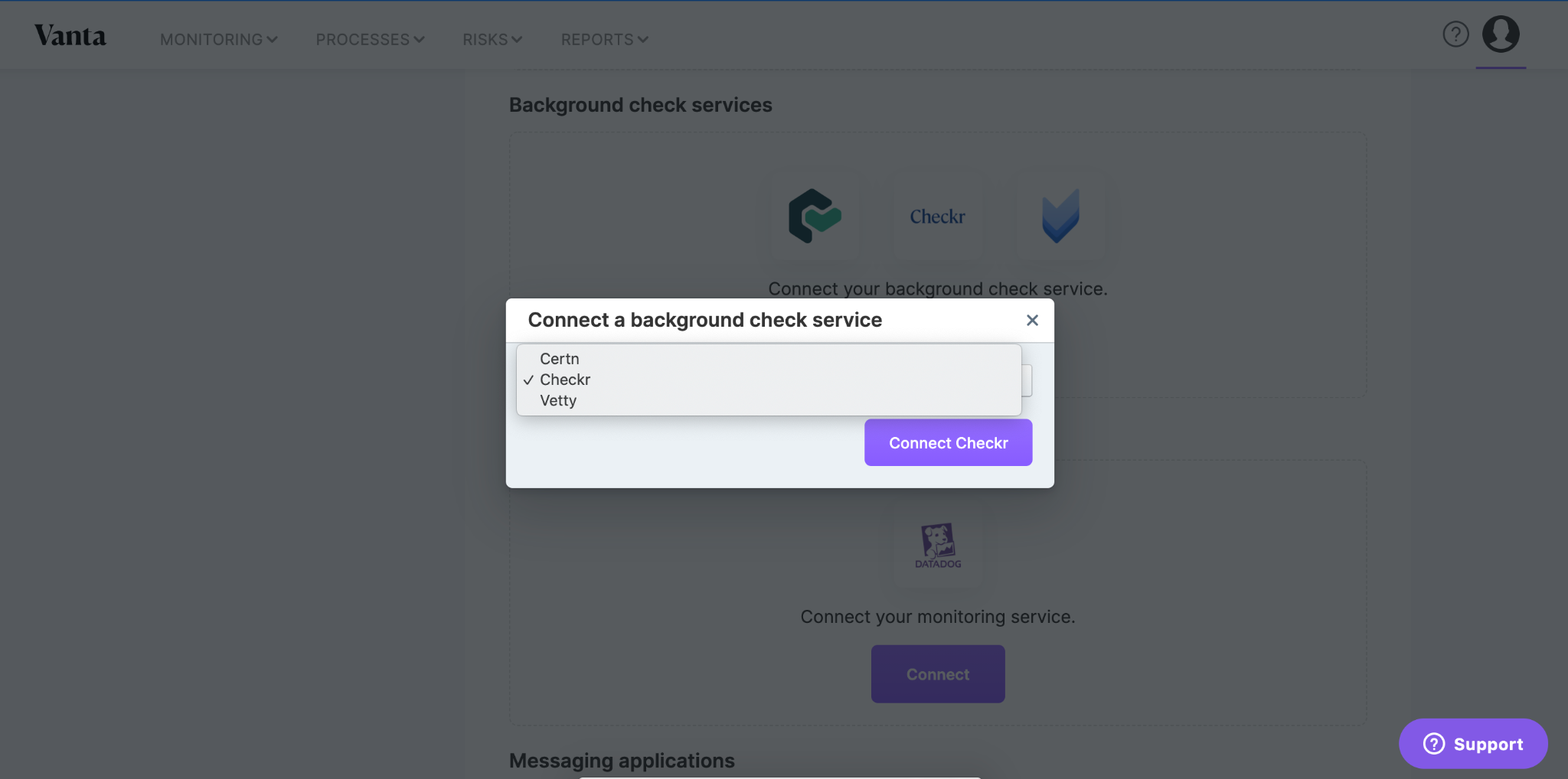
Task: Click the Connect Checkr button
Action: point(948,443)
